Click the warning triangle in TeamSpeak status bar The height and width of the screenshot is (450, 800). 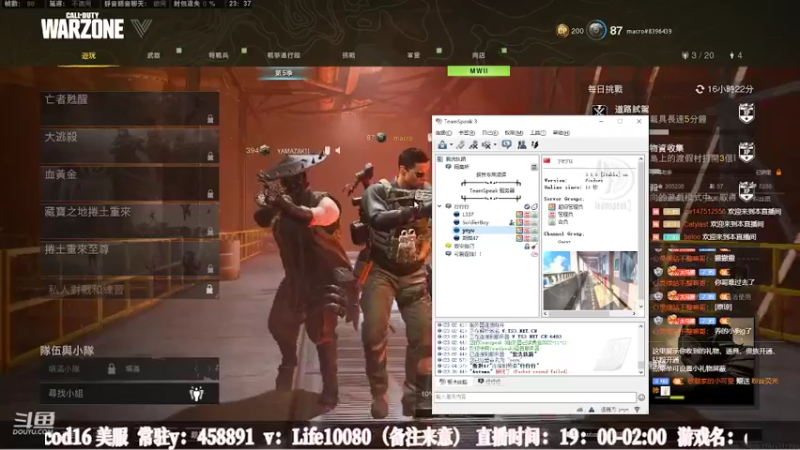click(591, 409)
